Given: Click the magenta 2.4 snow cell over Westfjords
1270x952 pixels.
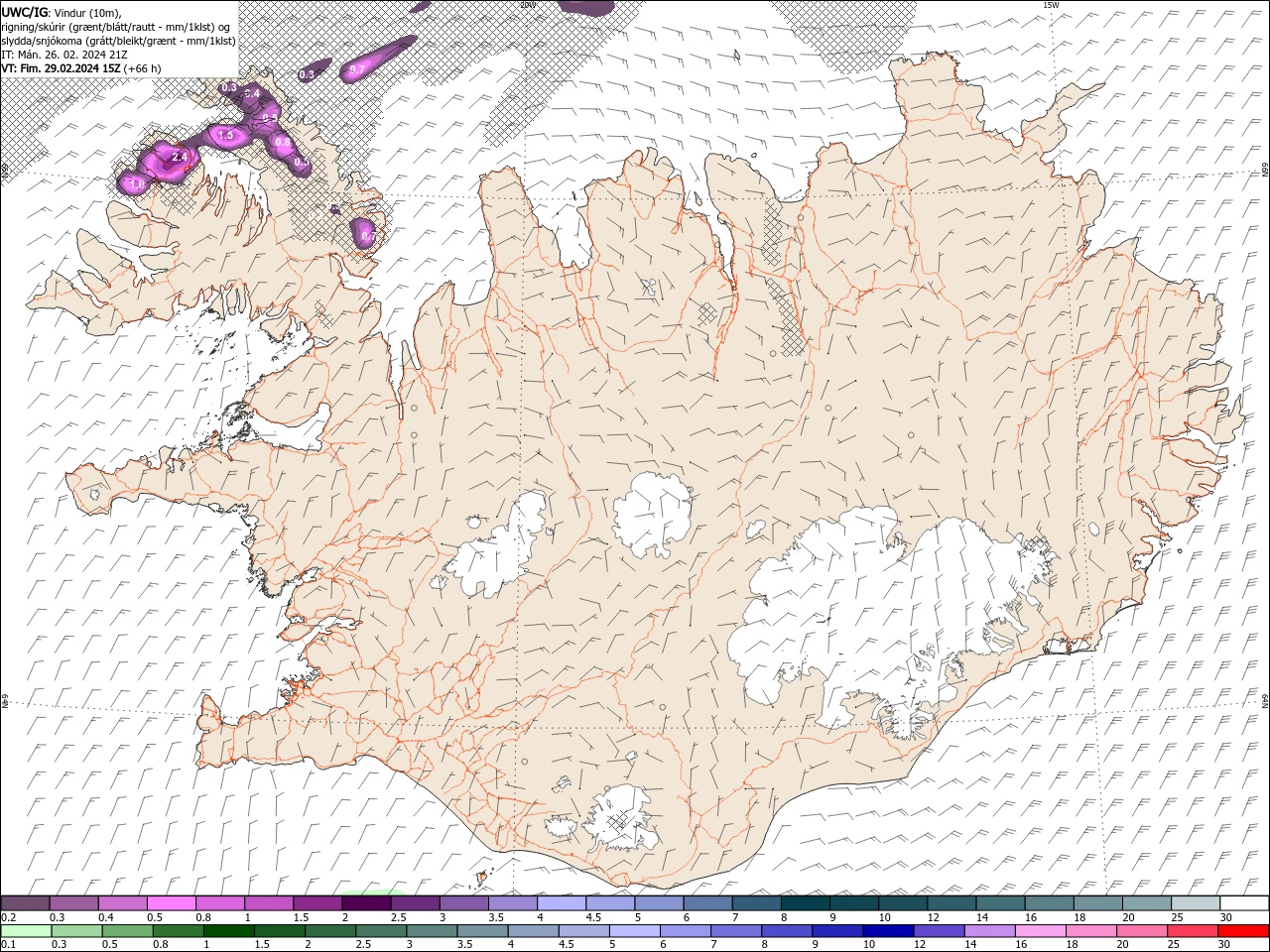Looking at the screenshot, I should 169,161.
